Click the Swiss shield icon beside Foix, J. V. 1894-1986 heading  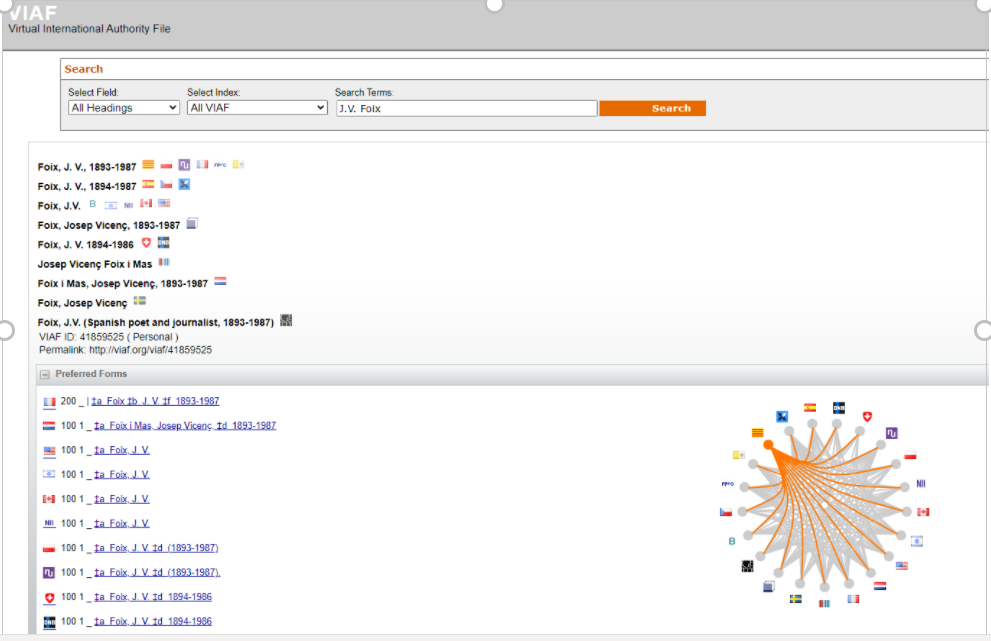[146, 243]
